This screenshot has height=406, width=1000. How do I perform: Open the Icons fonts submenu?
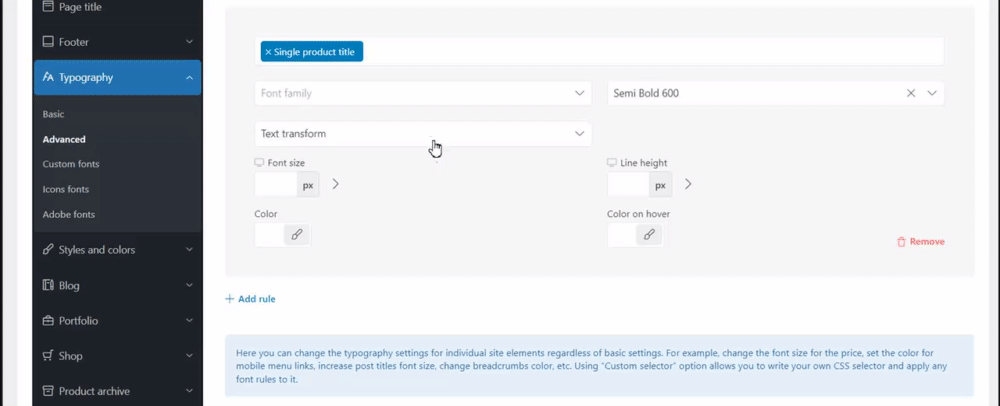coord(66,189)
